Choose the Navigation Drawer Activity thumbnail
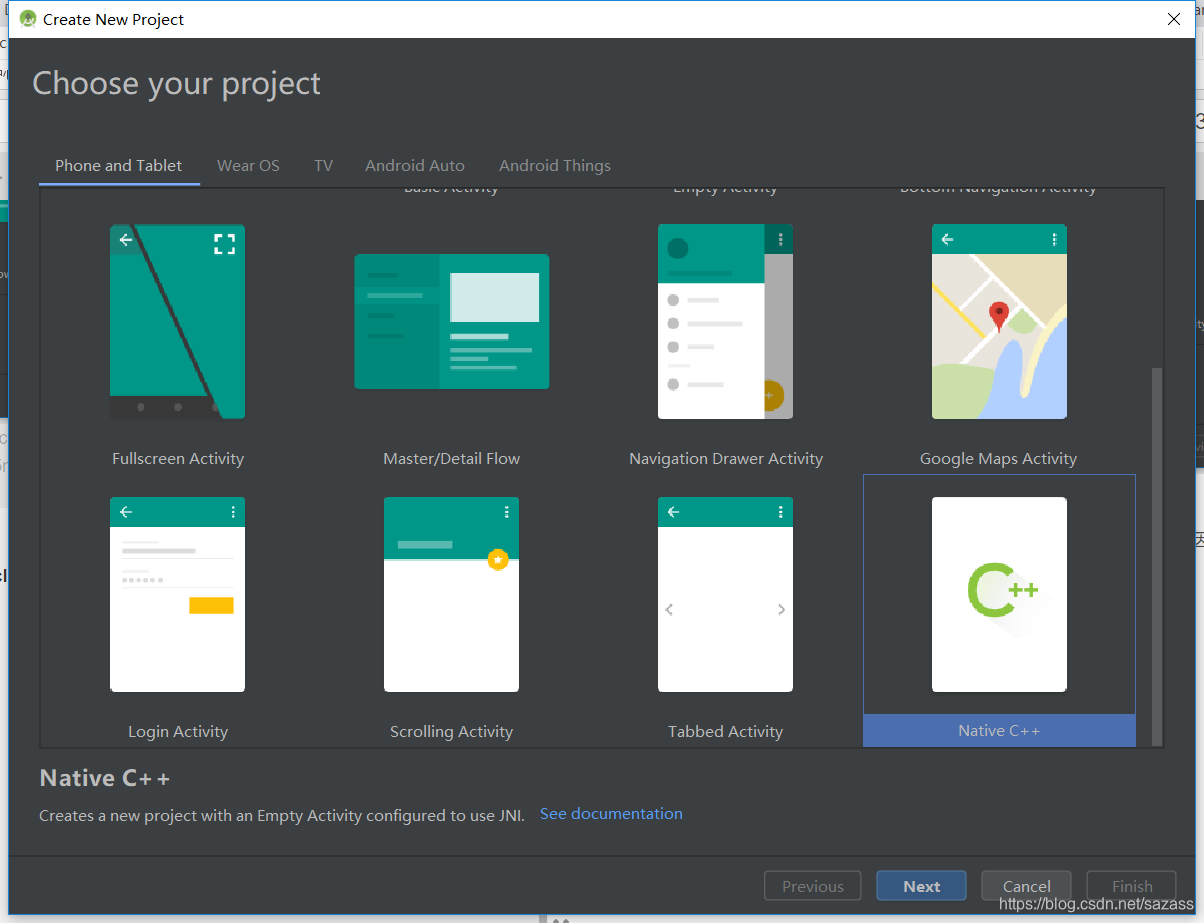This screenshot has width=1204, height=923. pyautogui.click(x=725, y=321)
